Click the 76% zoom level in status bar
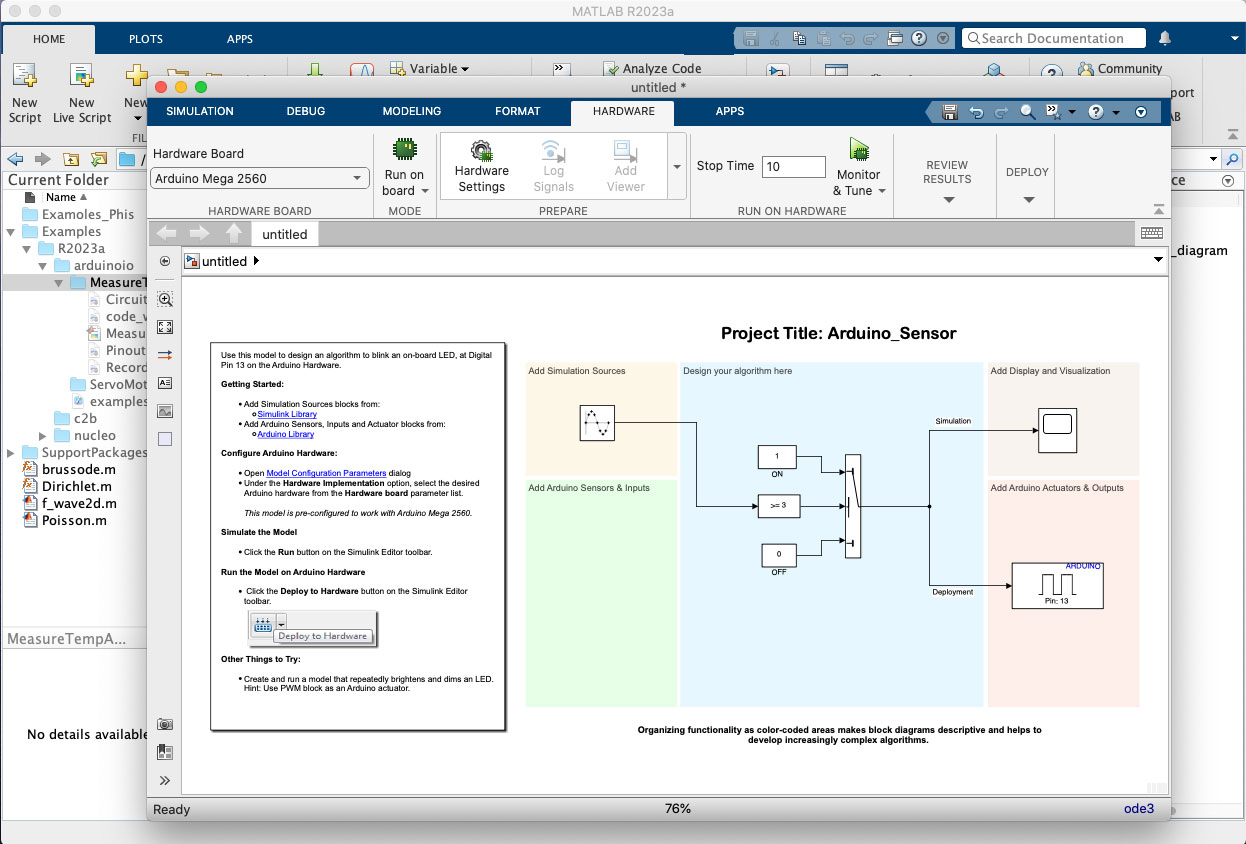1246x844 pixels. [678, 808]
